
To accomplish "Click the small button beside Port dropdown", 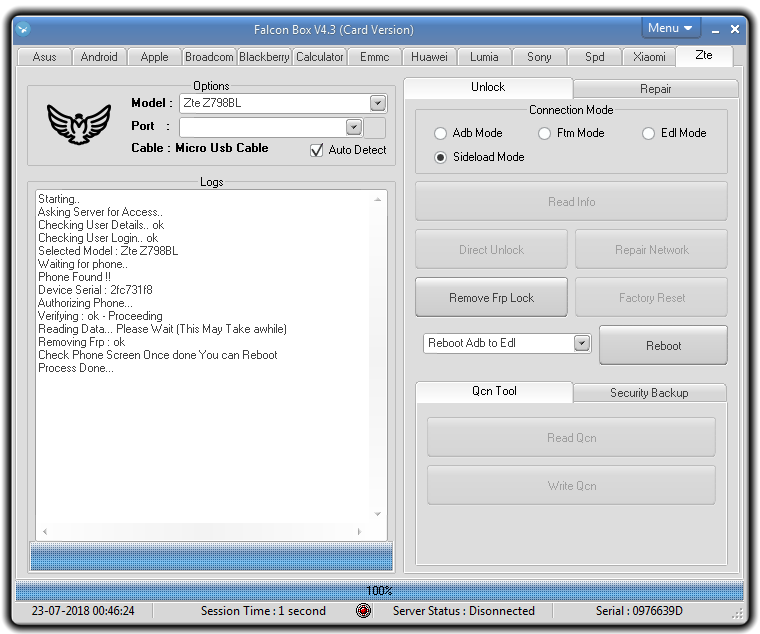I will tap(375, 128).
